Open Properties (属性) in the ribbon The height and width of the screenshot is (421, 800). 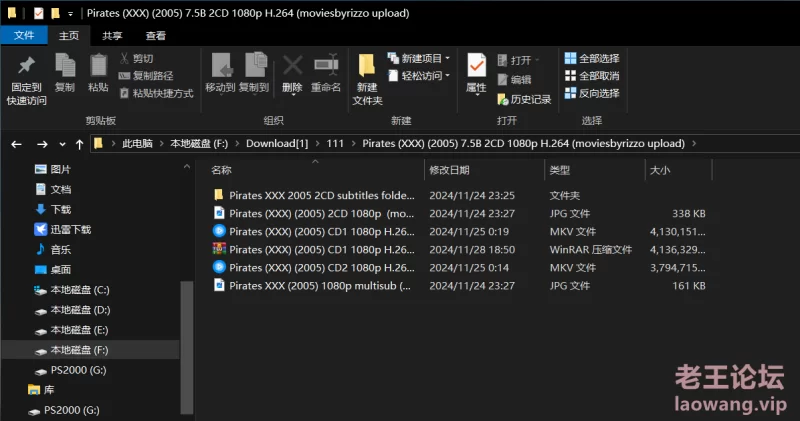click(x=477, y=73)
